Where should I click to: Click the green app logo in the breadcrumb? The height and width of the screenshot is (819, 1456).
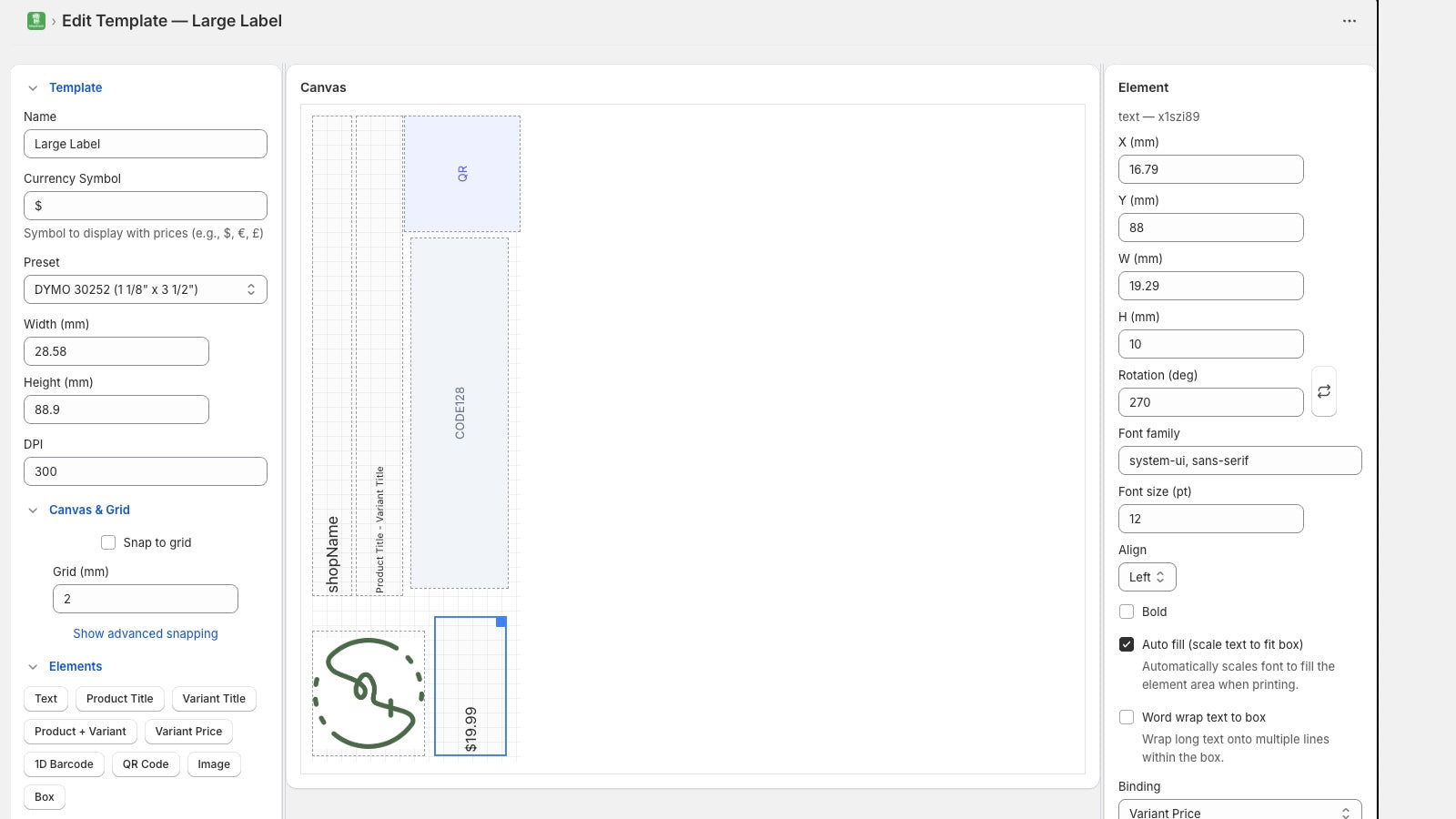point(35,20)
